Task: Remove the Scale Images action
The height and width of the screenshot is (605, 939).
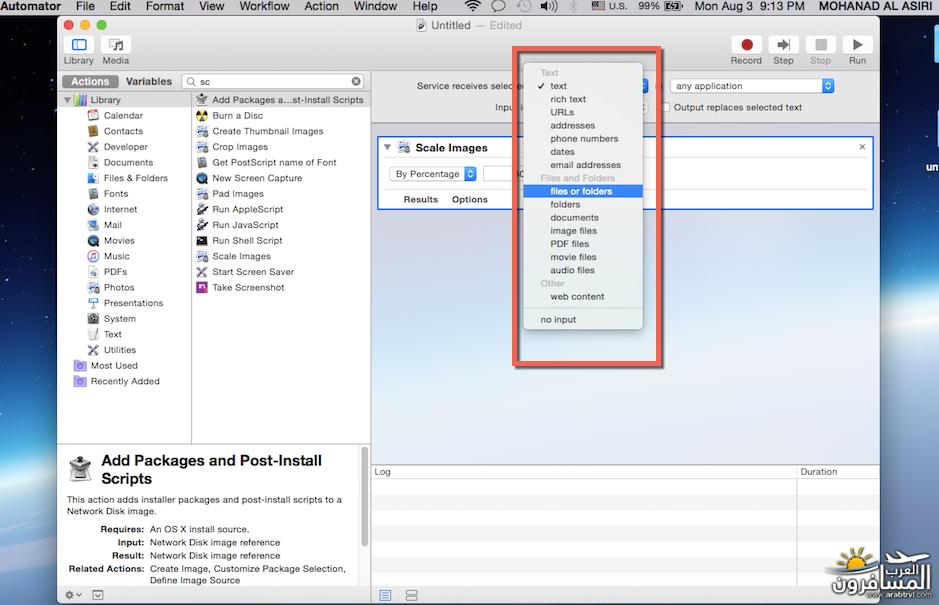Action: pos(862,147)
